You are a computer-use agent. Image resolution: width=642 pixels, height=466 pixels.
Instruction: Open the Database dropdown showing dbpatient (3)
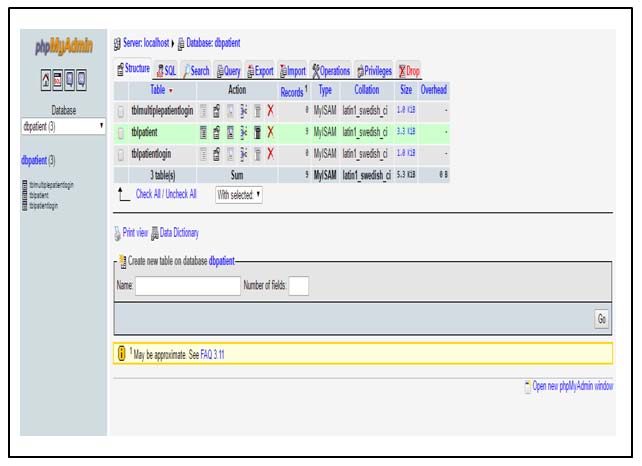(x=64, y=127)
